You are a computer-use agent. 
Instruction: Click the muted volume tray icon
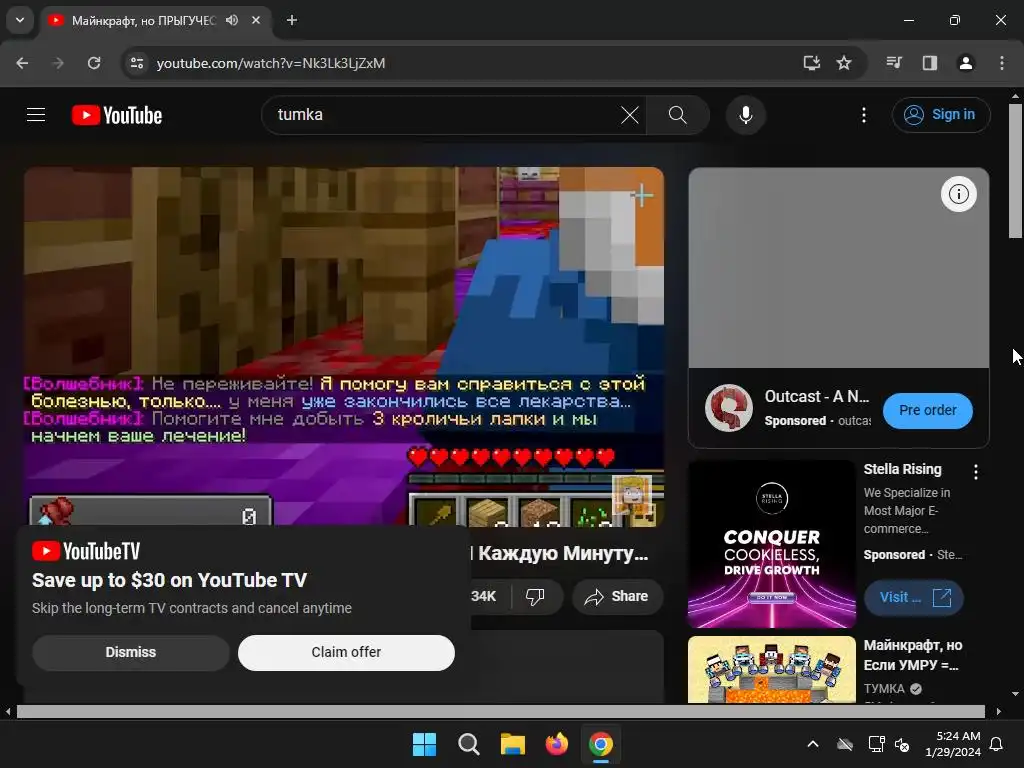tap(902, 744)
